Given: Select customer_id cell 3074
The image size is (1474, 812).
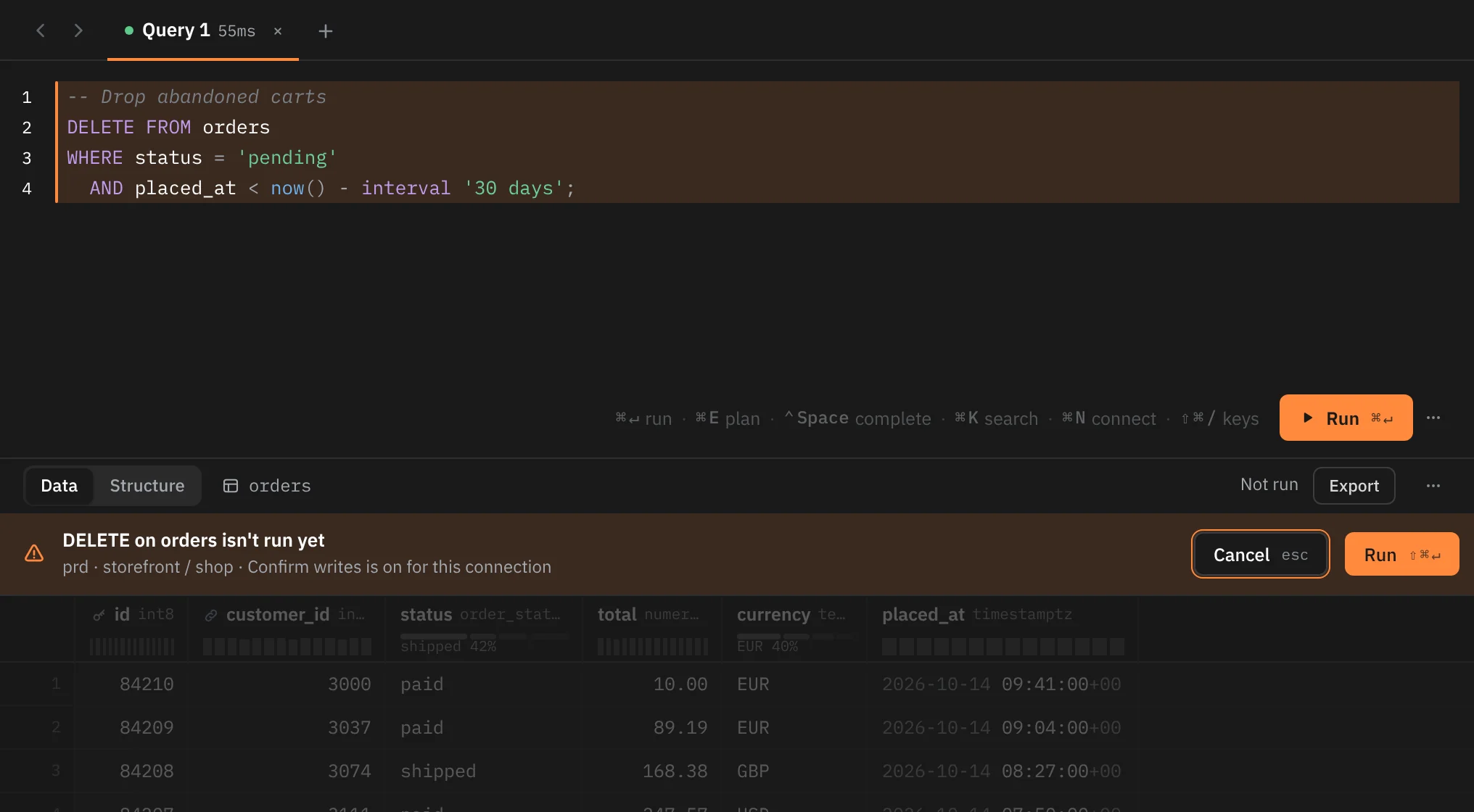Looking at the screenshot, I should pyautogui.click(x=287, y=771).
